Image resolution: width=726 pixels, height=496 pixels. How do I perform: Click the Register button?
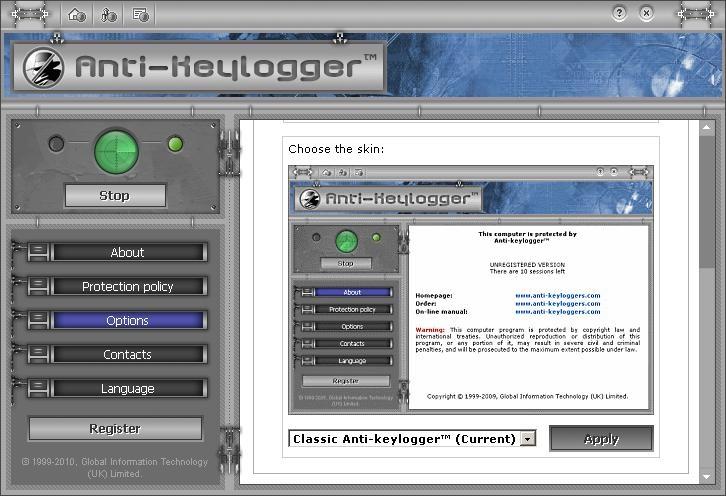coord(115,428)
